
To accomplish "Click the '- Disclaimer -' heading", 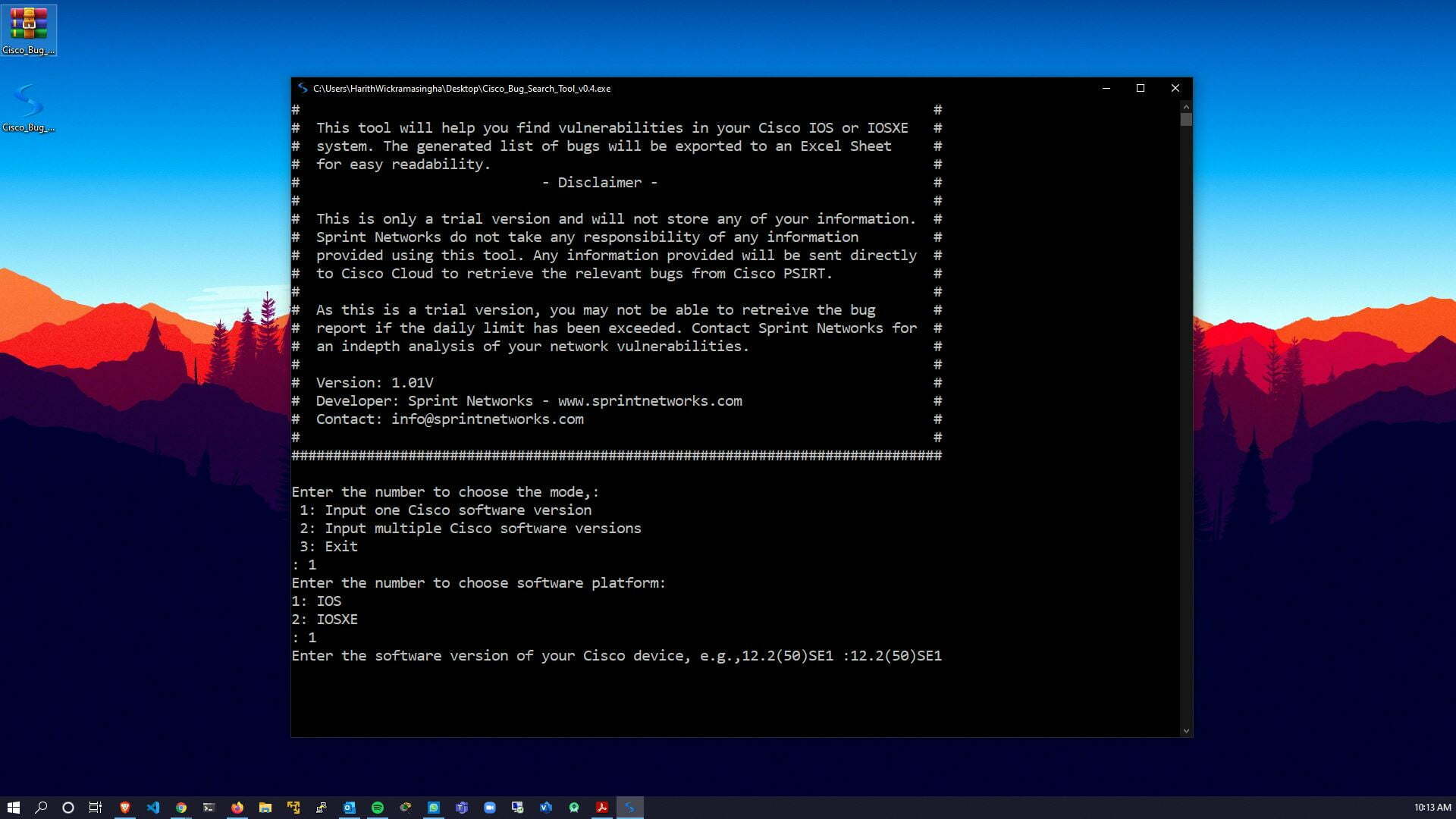I will pos(600,183).
